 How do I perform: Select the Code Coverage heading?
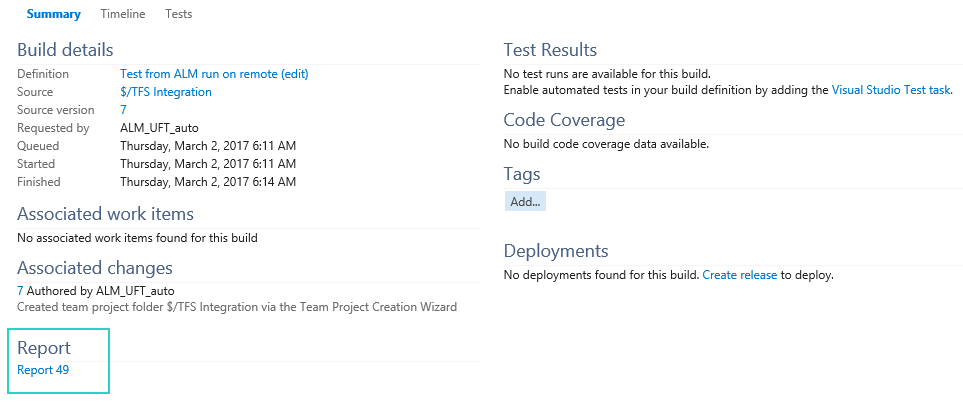564,120
